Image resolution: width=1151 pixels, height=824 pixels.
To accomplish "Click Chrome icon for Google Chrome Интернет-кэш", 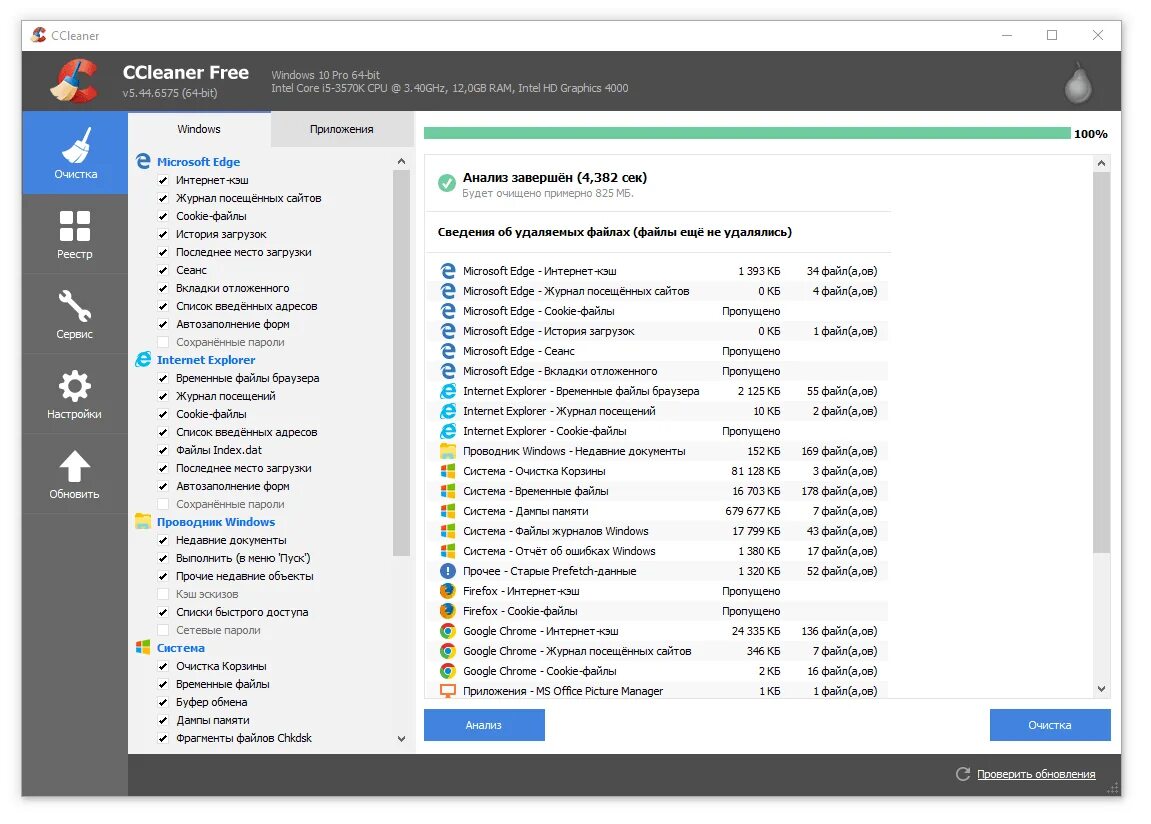I will (x=448, y=631).
